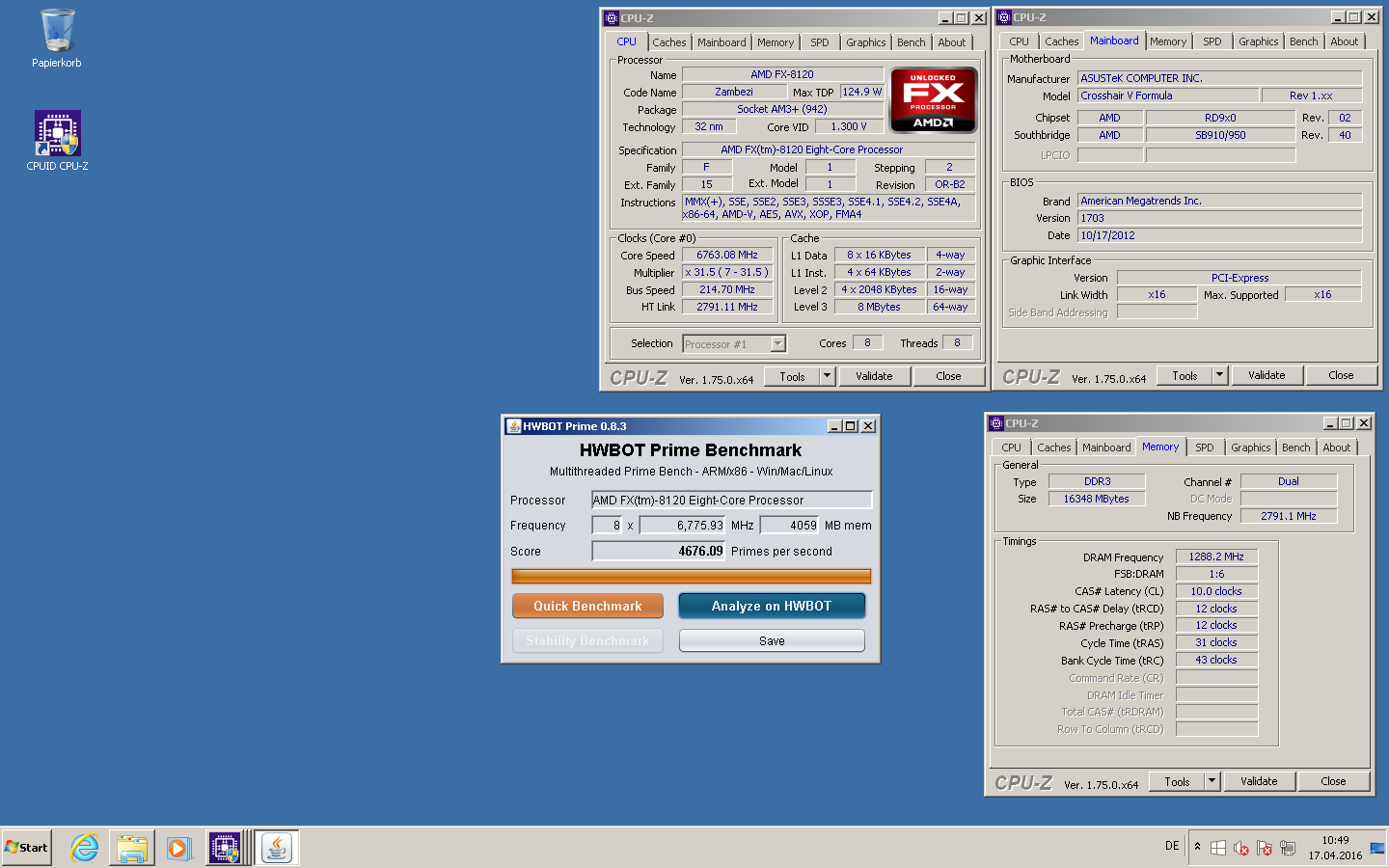Click the orange benchmark progress bar
The height and width of the screenshot is (868, 1389).
coord(691,576)
